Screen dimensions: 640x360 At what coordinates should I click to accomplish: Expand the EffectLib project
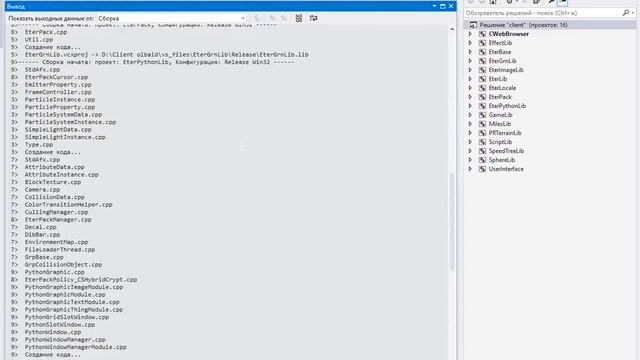[470, 43]
